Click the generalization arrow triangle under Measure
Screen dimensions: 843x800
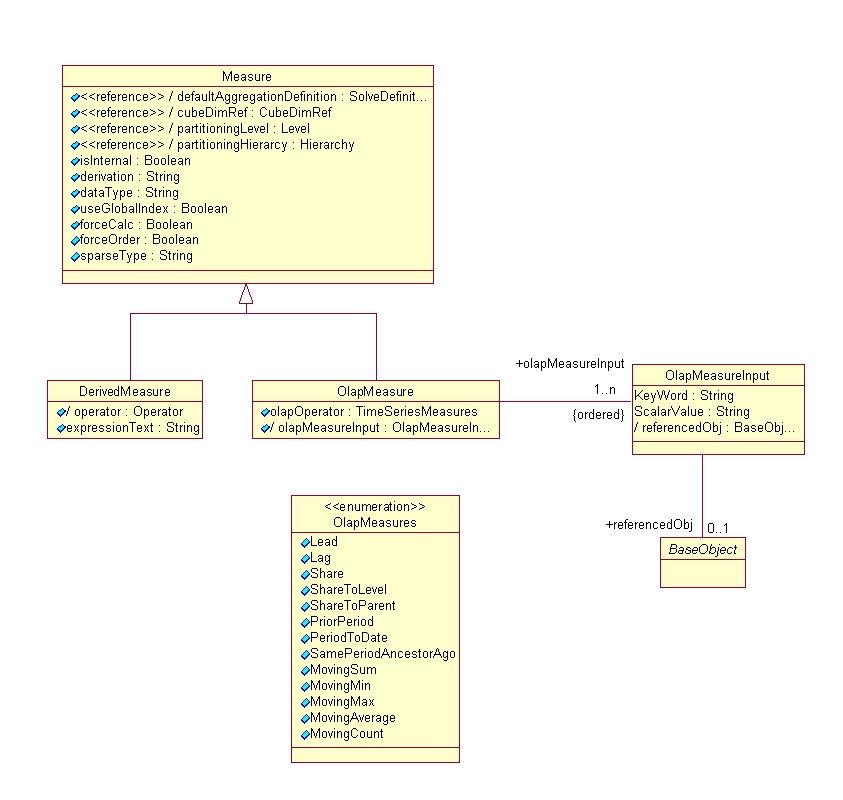(x=246, y=294)
